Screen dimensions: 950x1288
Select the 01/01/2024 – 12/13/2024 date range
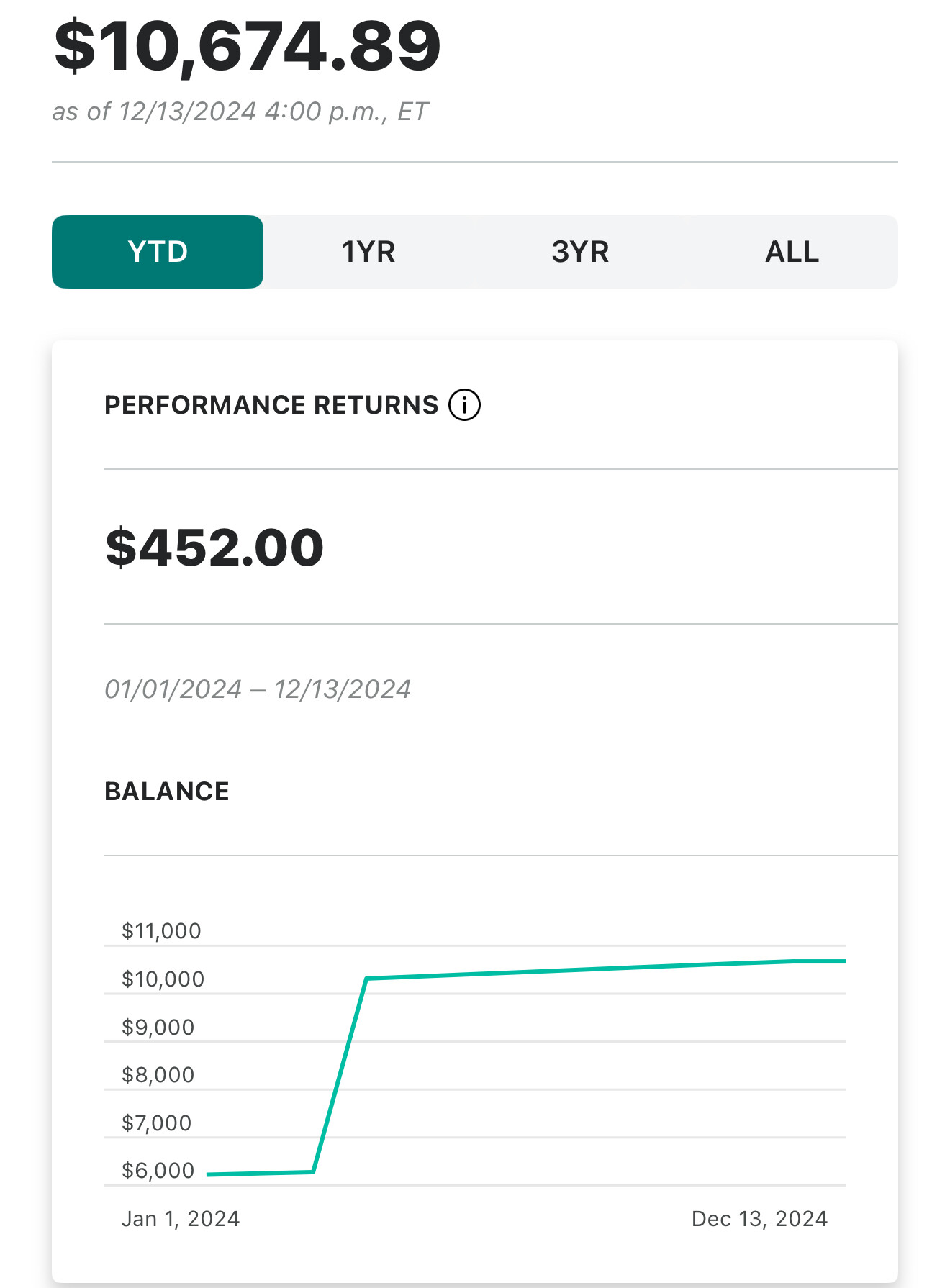coord(257,689)
